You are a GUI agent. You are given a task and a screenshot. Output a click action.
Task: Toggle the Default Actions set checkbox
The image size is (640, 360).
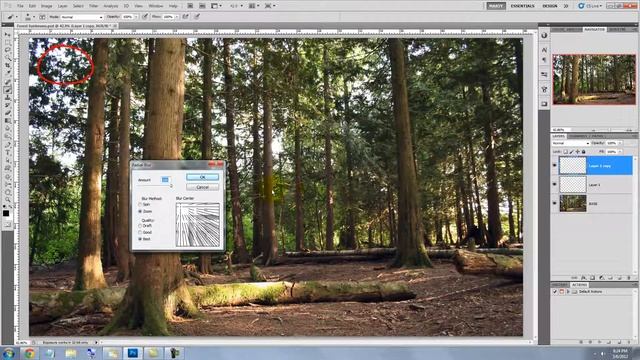coord(554,292)
